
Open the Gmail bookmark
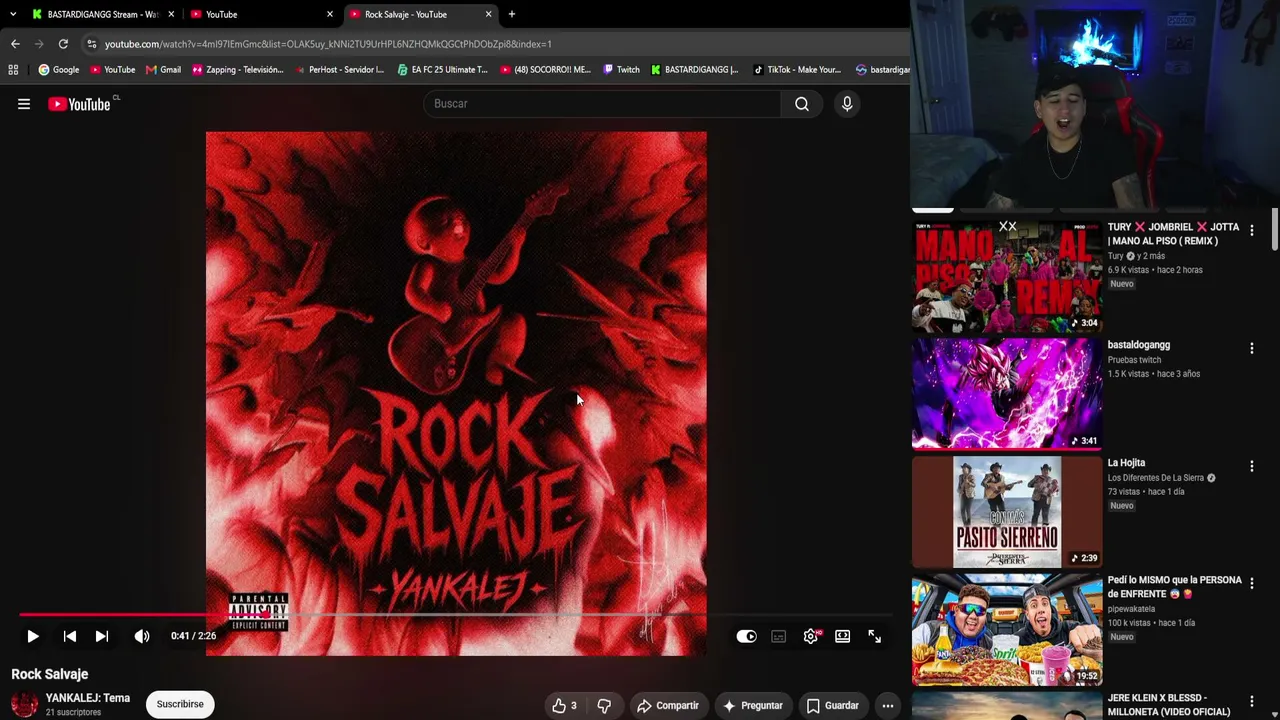[163, 70]
